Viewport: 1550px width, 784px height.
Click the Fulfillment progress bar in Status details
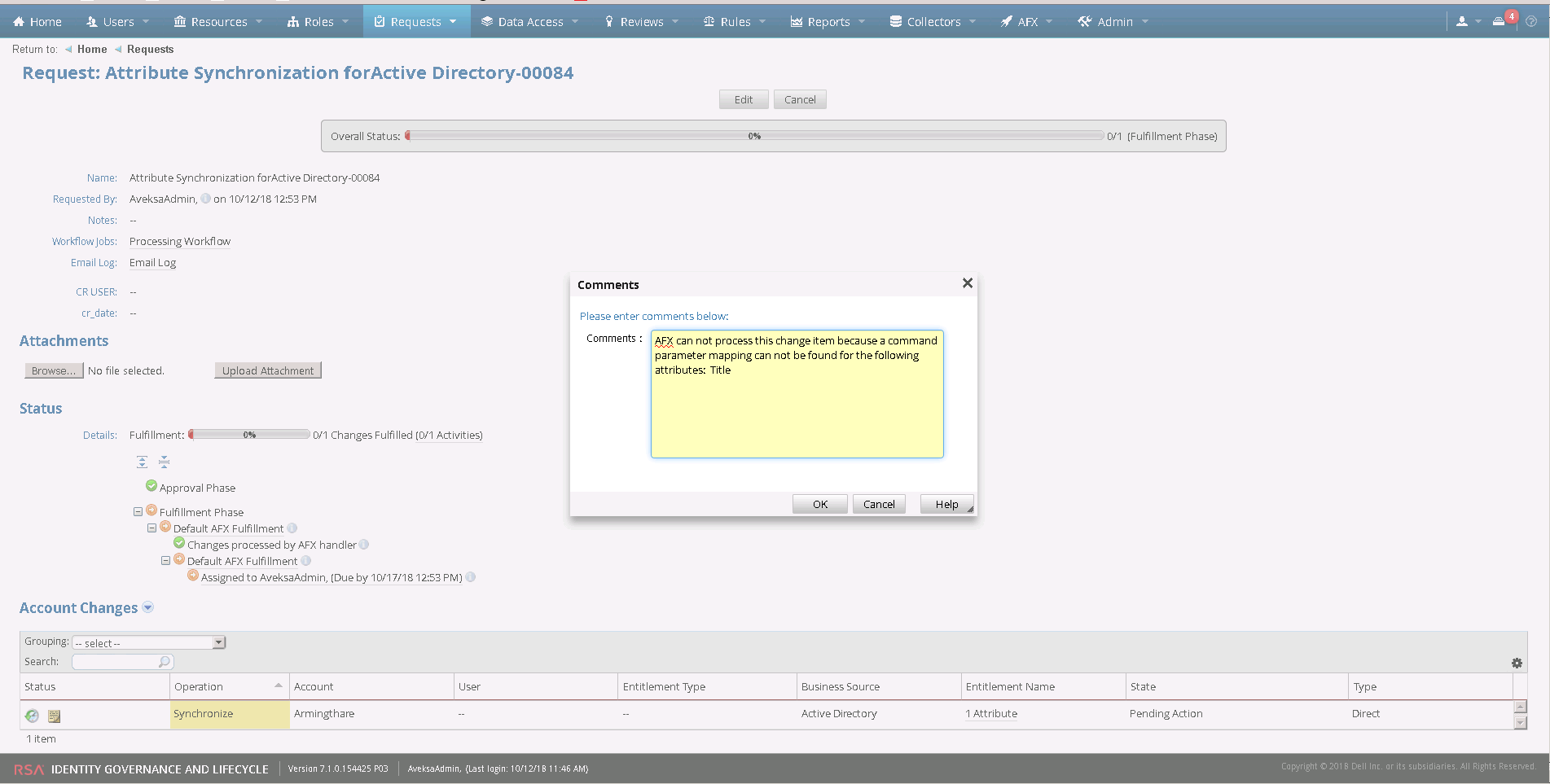248,434
